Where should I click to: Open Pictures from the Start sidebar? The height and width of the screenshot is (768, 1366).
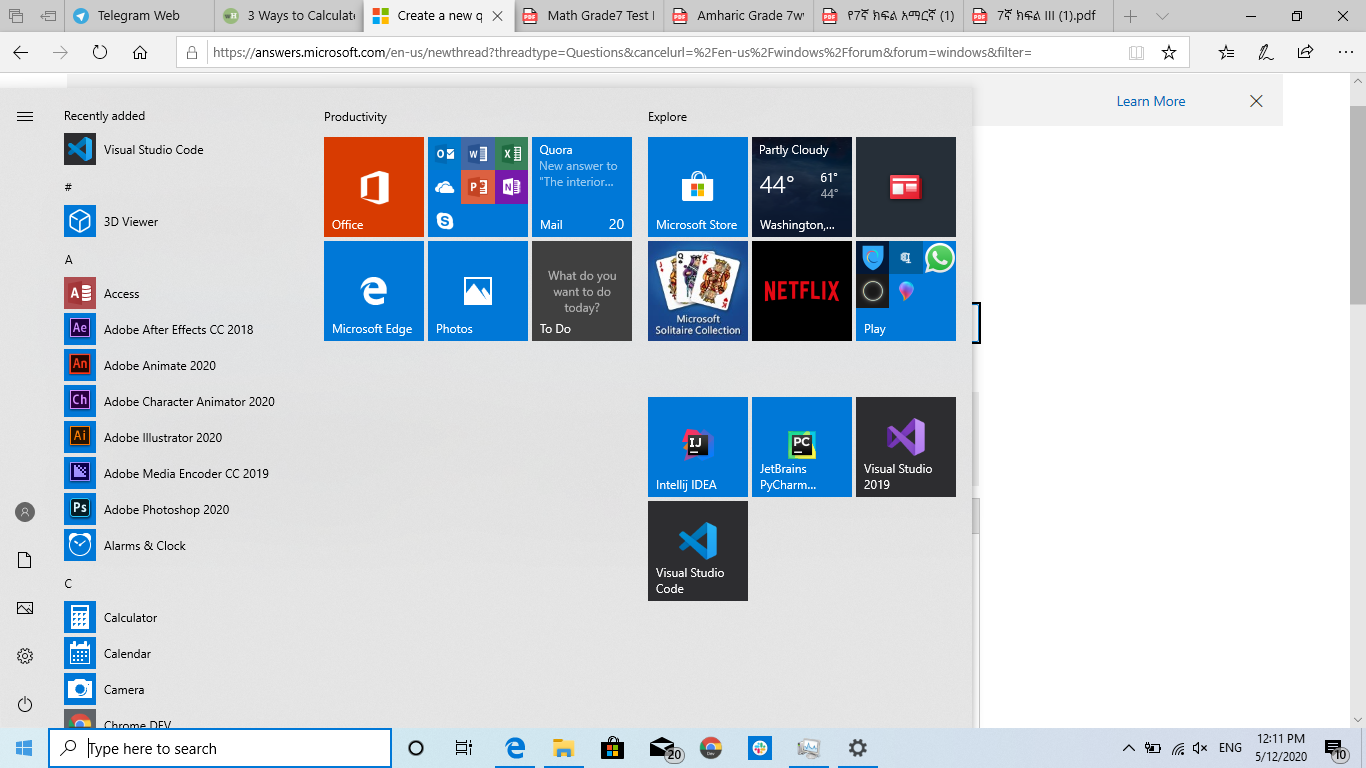[25, 608]
